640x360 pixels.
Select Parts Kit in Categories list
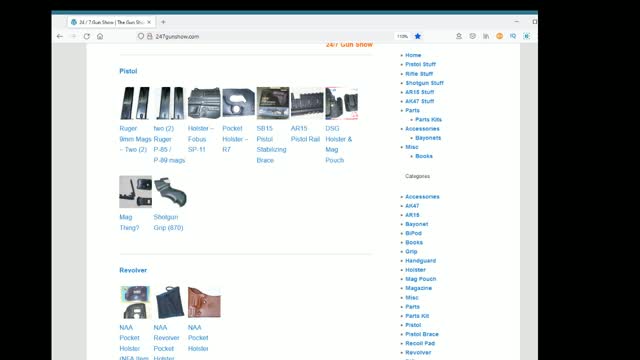click(x=417, y=316)
